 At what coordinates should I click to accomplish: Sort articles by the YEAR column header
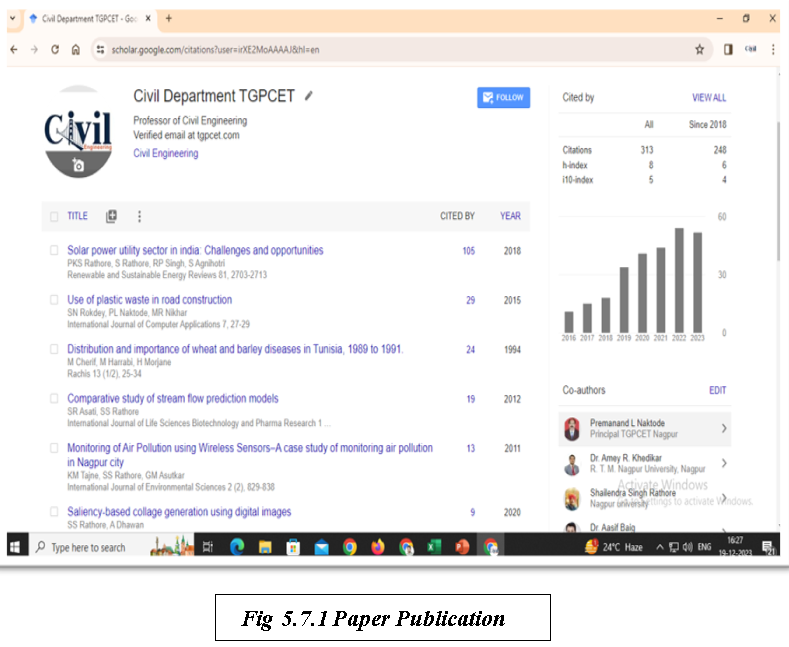[510, 216]
